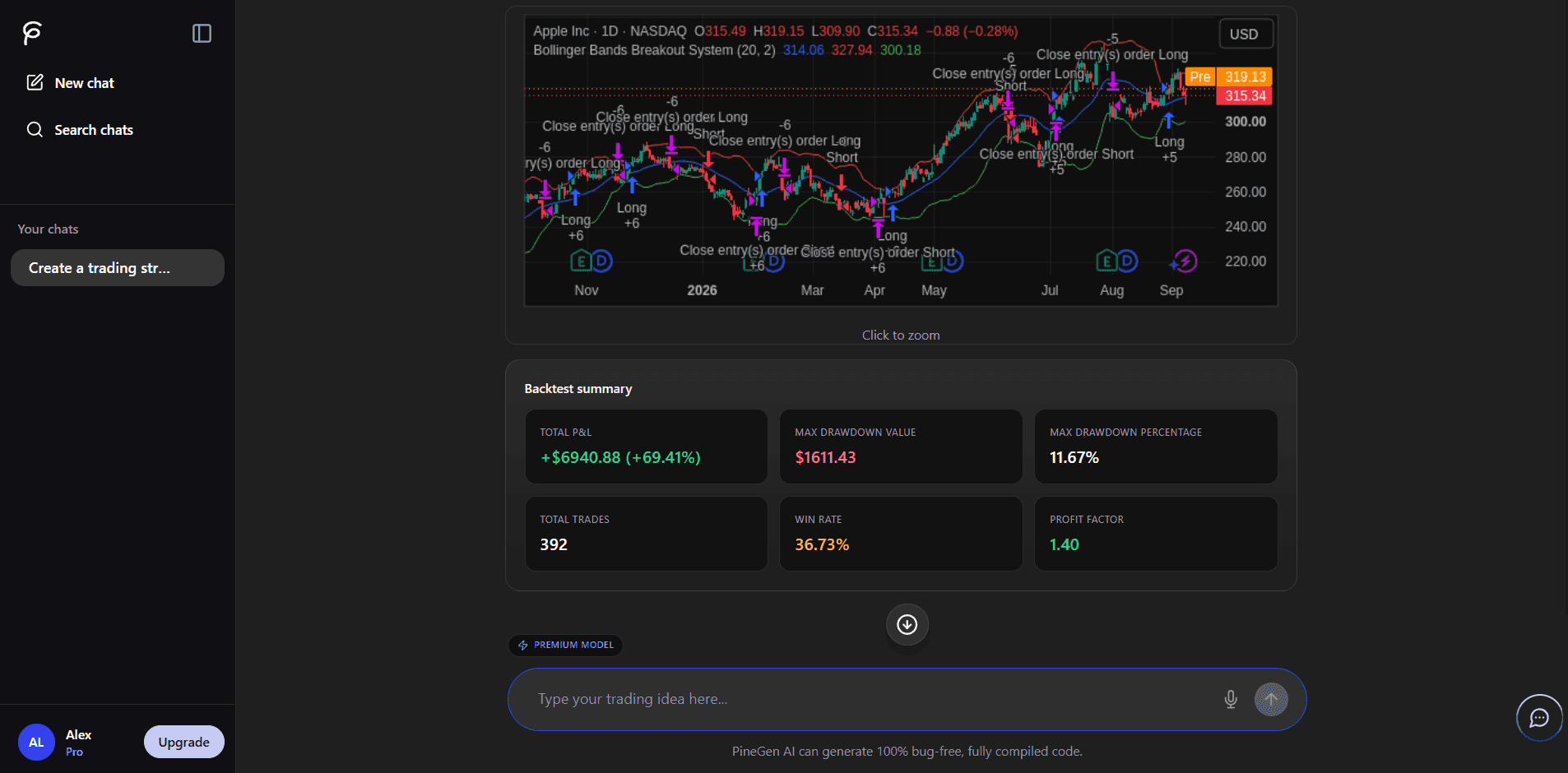Click the earnings E marker near November
The width and height of the screenshot is (1568, 773).
pyautogui.click(x=581, y=262)
